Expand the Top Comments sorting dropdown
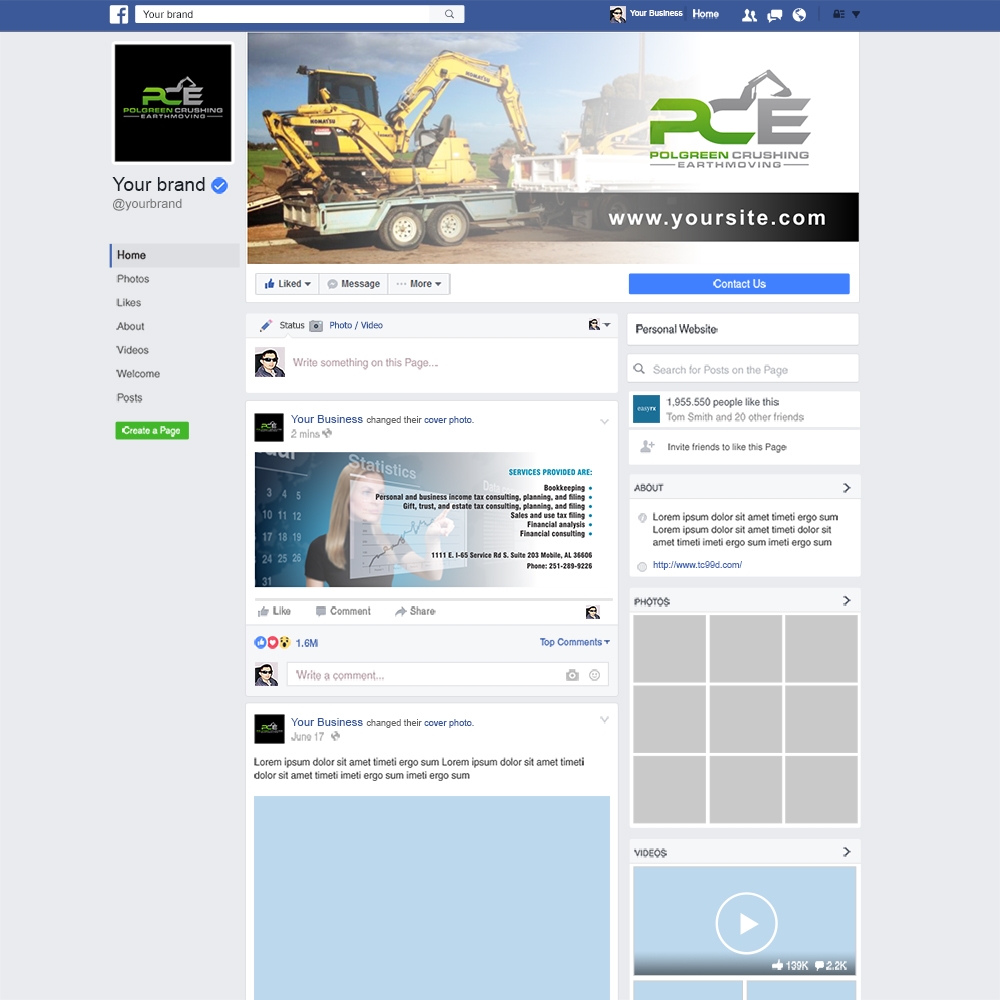 pyautogui.click(x=574, y=641)
